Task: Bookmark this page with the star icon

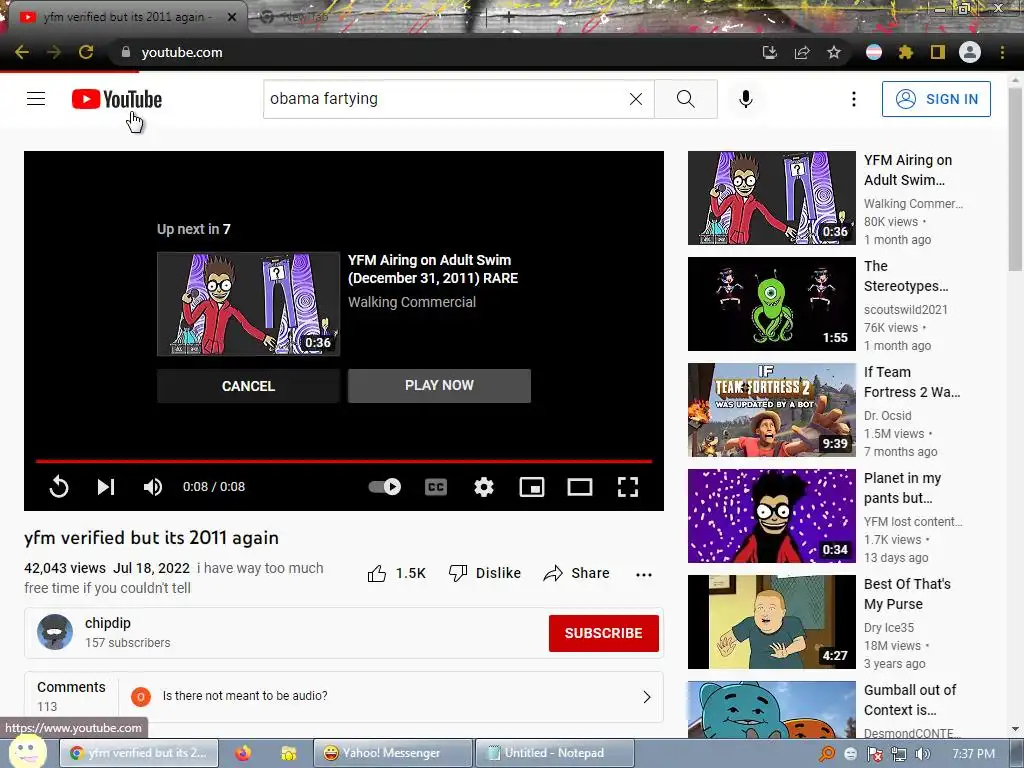Action: tap(834, 52)
